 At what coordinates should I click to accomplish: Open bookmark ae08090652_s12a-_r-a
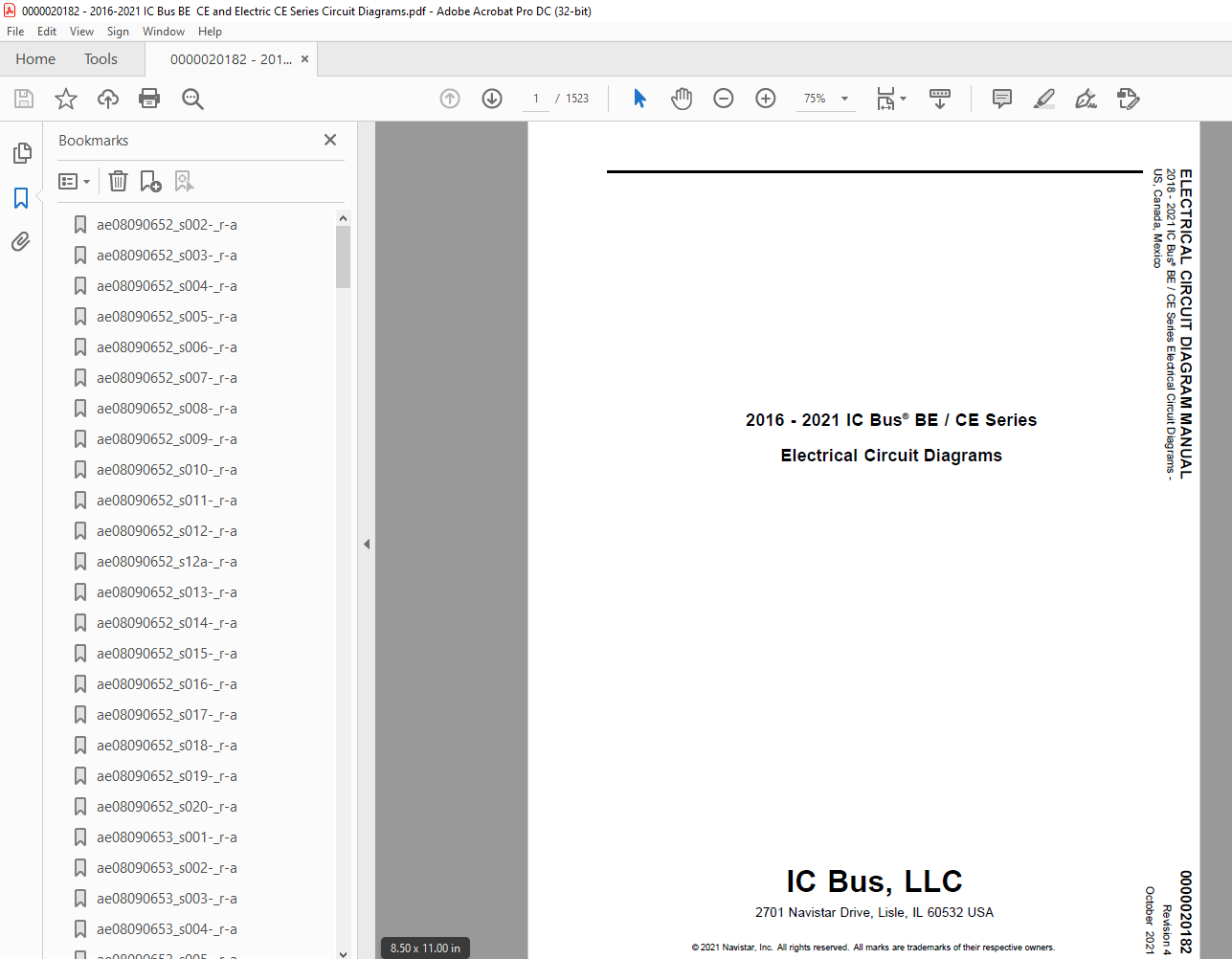point(167,562)
